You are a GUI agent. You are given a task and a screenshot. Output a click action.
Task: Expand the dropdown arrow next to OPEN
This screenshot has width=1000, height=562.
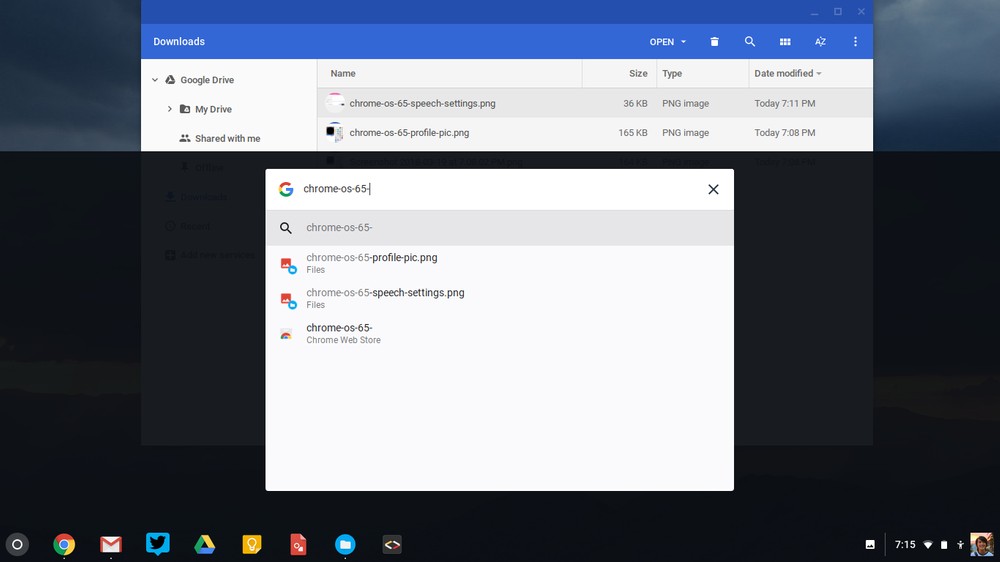point(684,41)
